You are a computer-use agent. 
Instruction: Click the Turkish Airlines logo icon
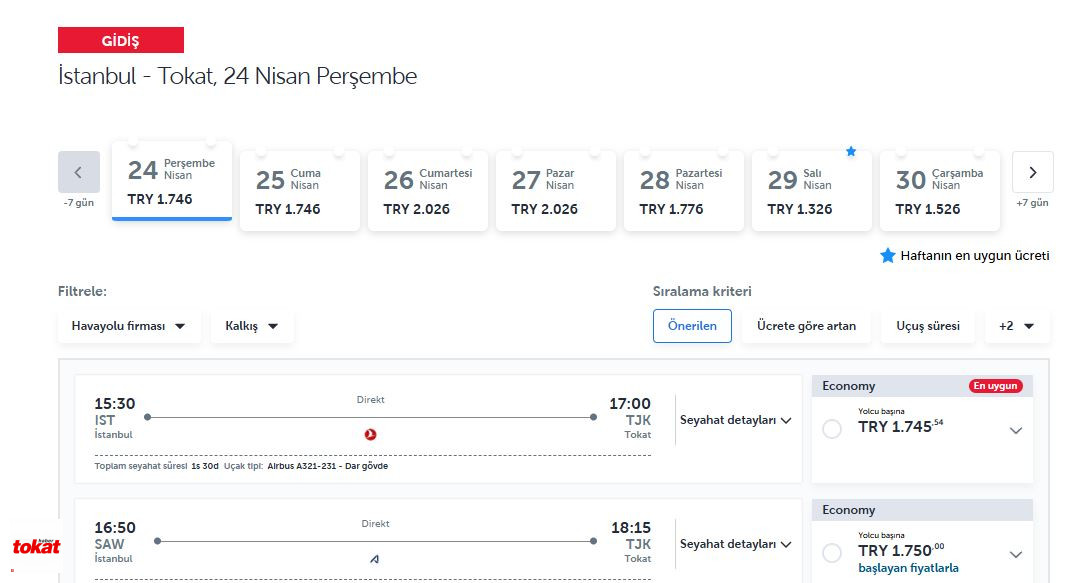pos(371,434)
